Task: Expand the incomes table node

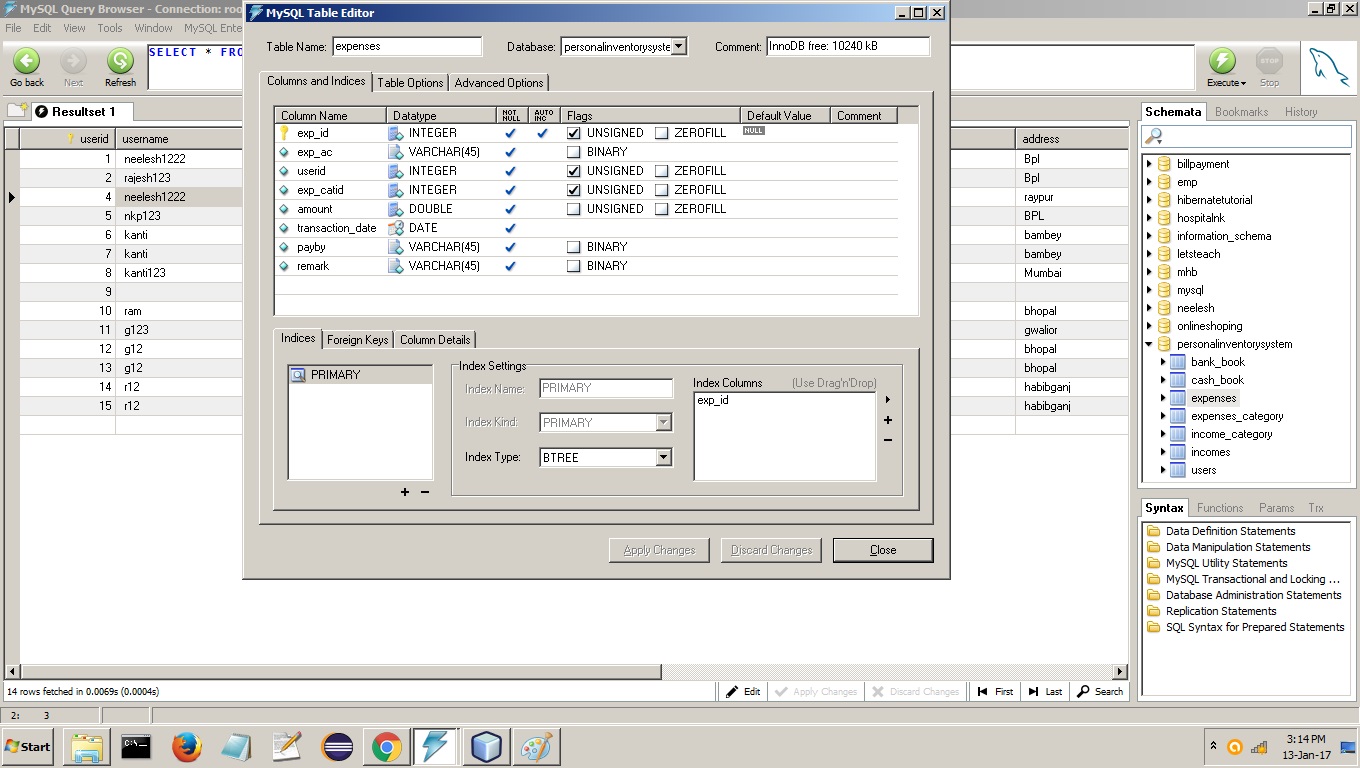Action: point(1163,452)
